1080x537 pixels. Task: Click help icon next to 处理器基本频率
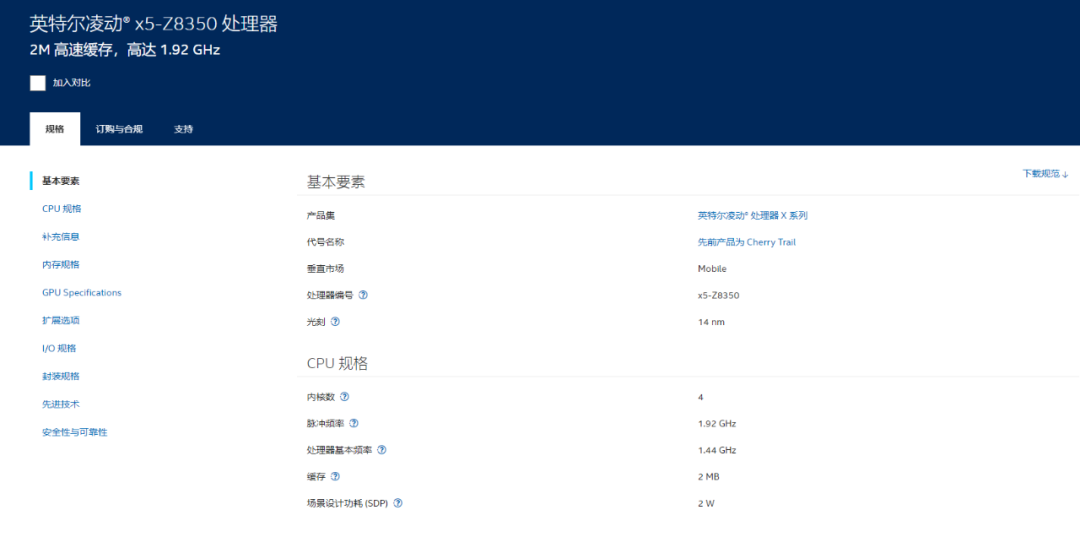(382, 450)
